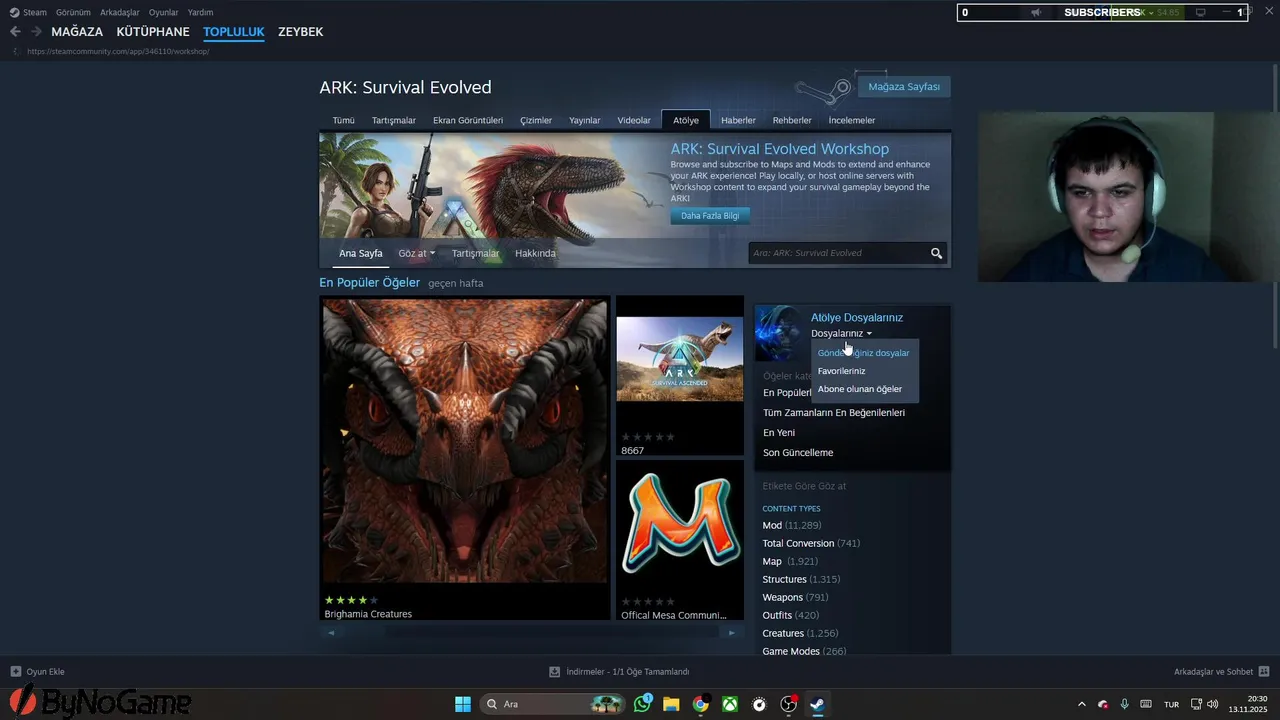Click carousel right arrow under Official Mesa
The height and width of the screenshot is (720, 1280).
[731, 632]
